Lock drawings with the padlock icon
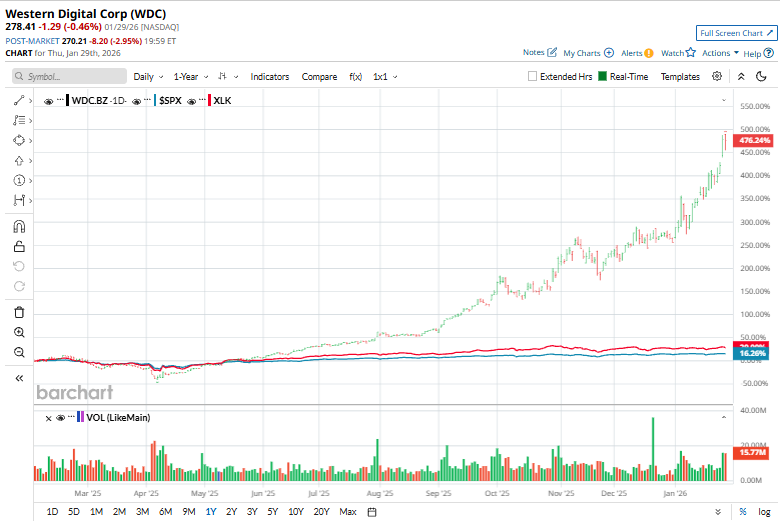Screen dimensions: 780x526 (19, 246)
